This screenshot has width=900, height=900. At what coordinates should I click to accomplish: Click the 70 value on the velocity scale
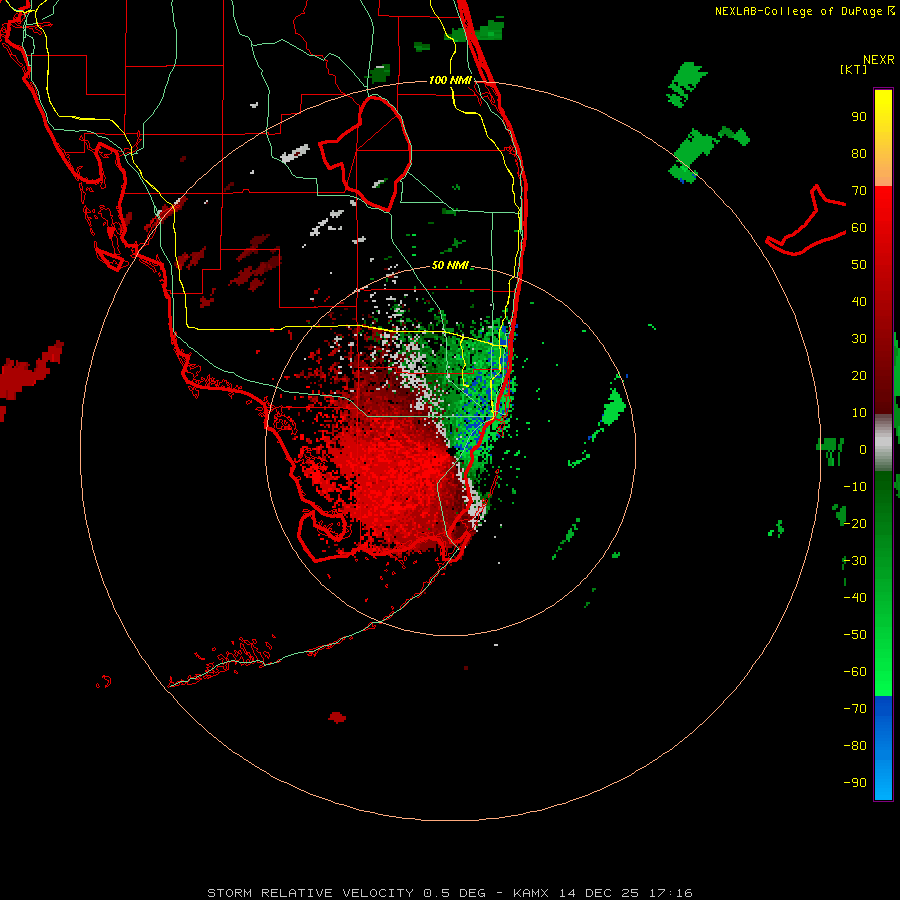(x=859, y=191)
